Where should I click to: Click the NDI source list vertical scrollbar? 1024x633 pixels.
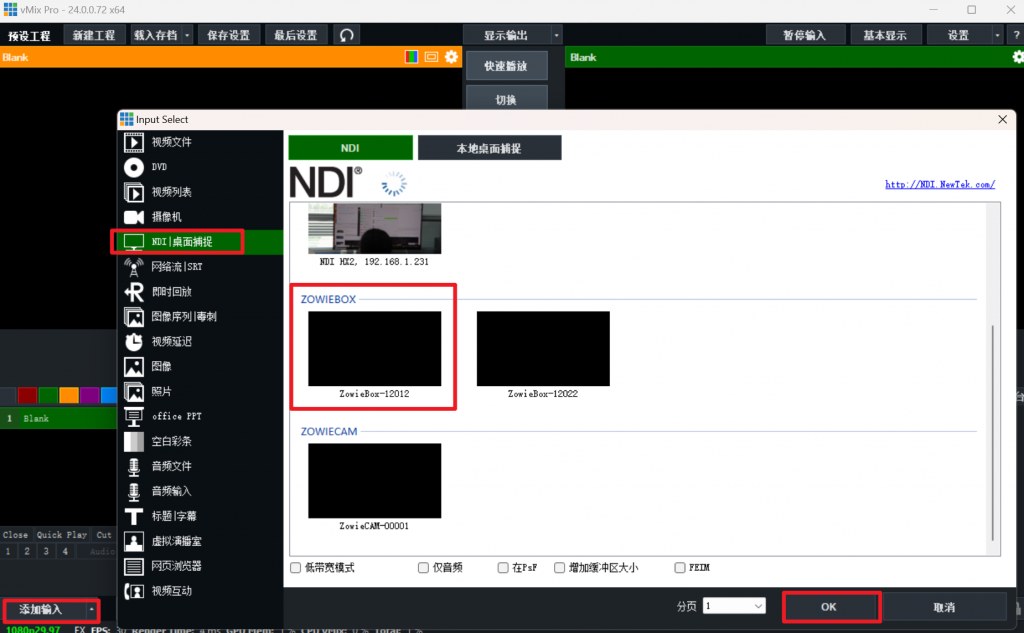coord(993,432)
